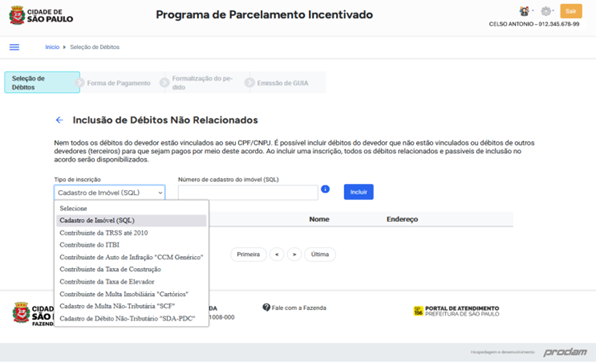
Task: Click the Fale com a Fazenda link
Action: 299,308
